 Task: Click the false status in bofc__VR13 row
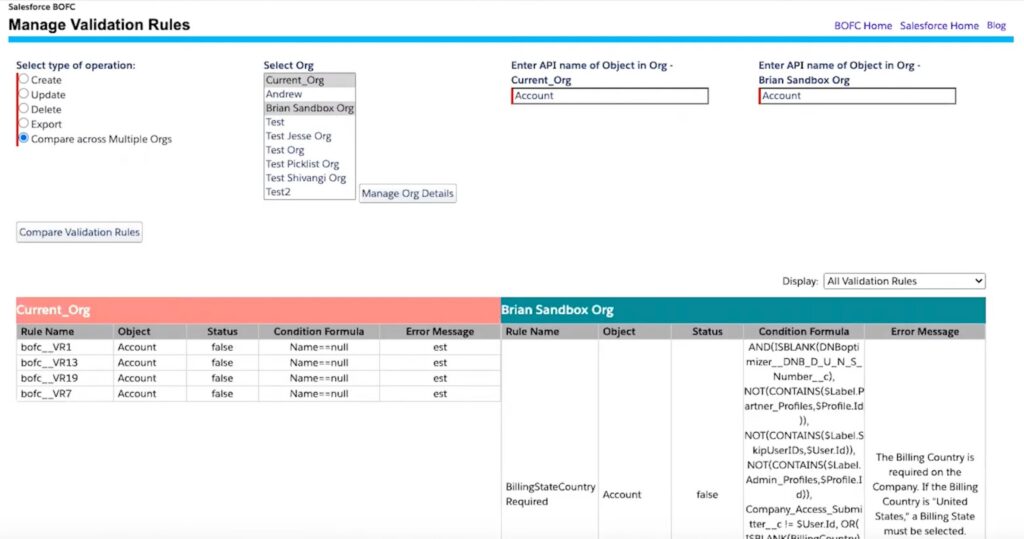[222, 363]
